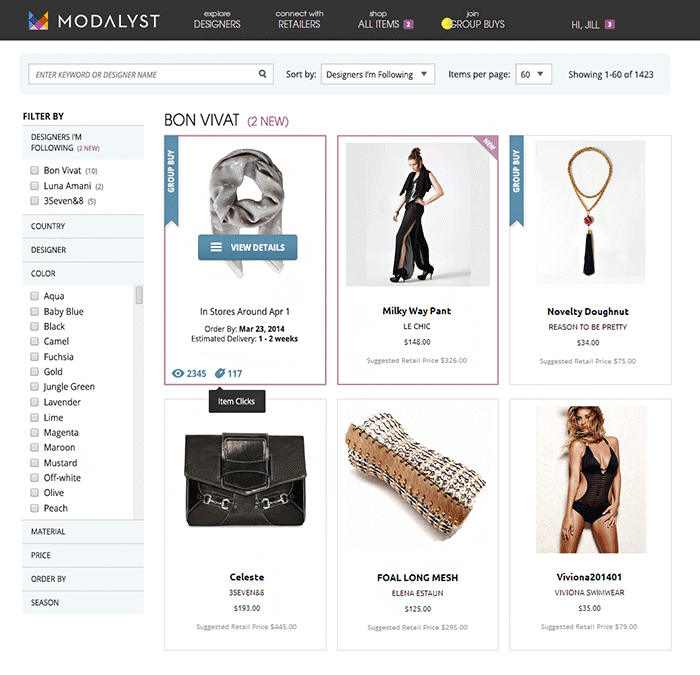Viewport: 700px width, 675px height.
Task: Check the Bon Vivat designer filter
Action: pos(34,170)
